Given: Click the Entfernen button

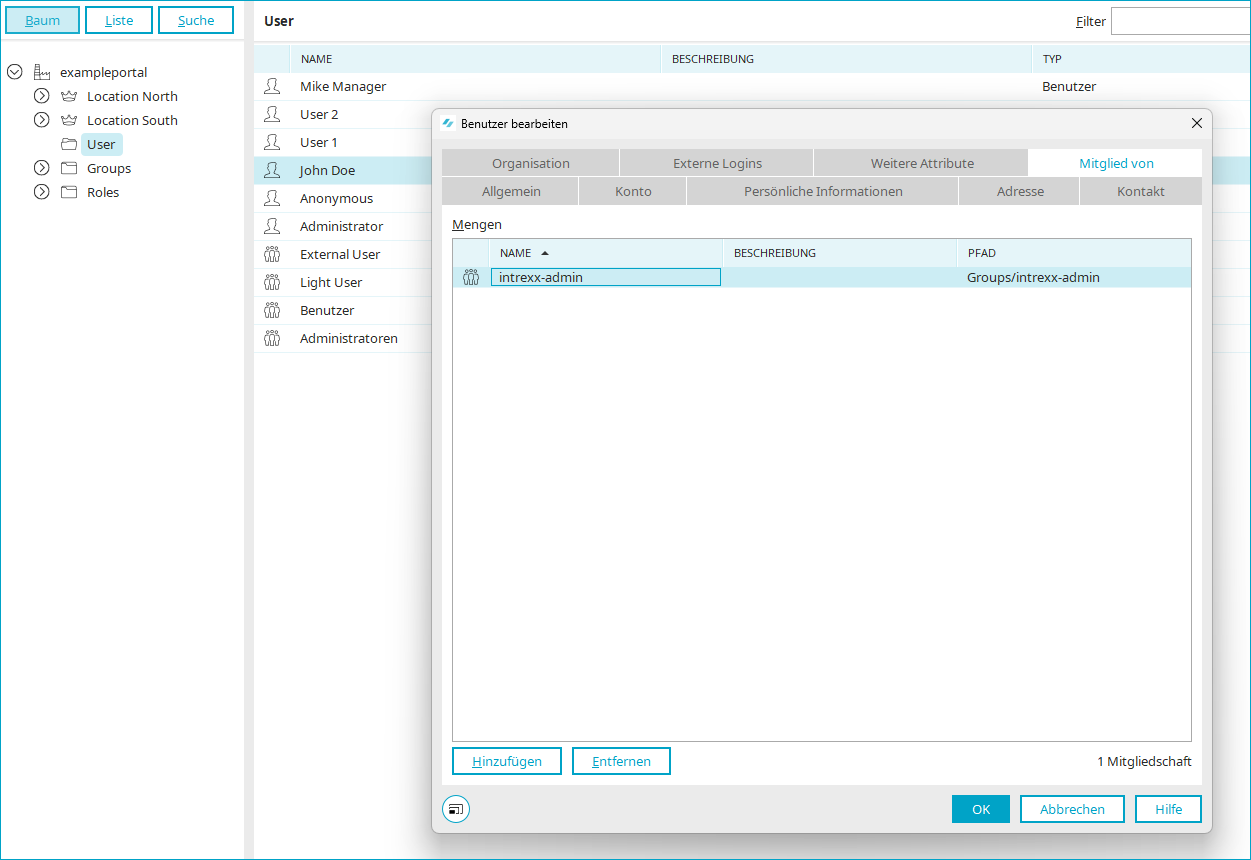Looking at the screenshot, I should [621, 761].
